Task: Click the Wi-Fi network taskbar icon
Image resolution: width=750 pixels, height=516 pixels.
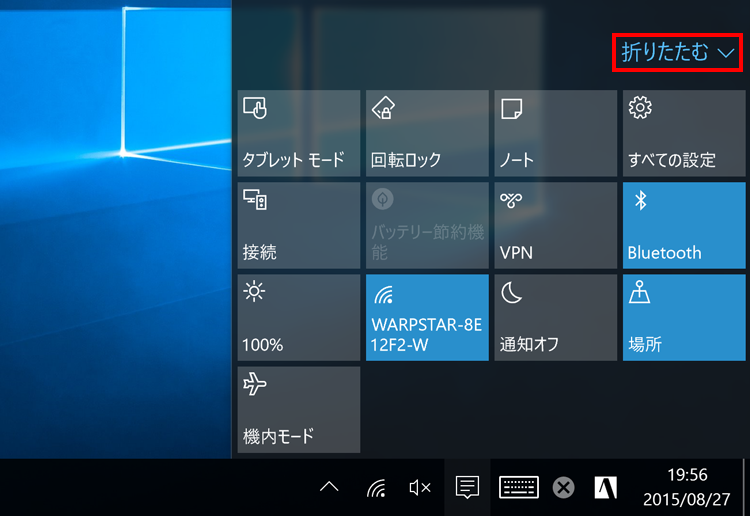Action: (376, 488)
